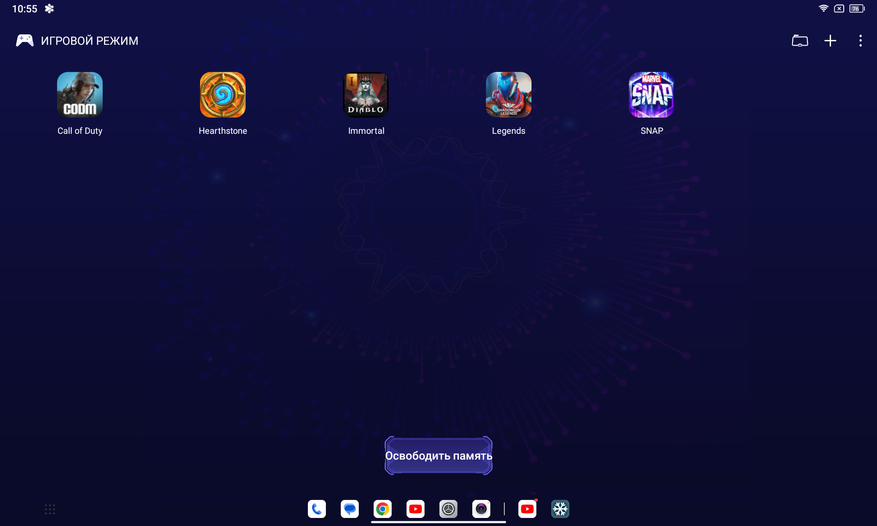Launch Chrome from the dock
The image size is (877, 526).
(x=383, y=509)
